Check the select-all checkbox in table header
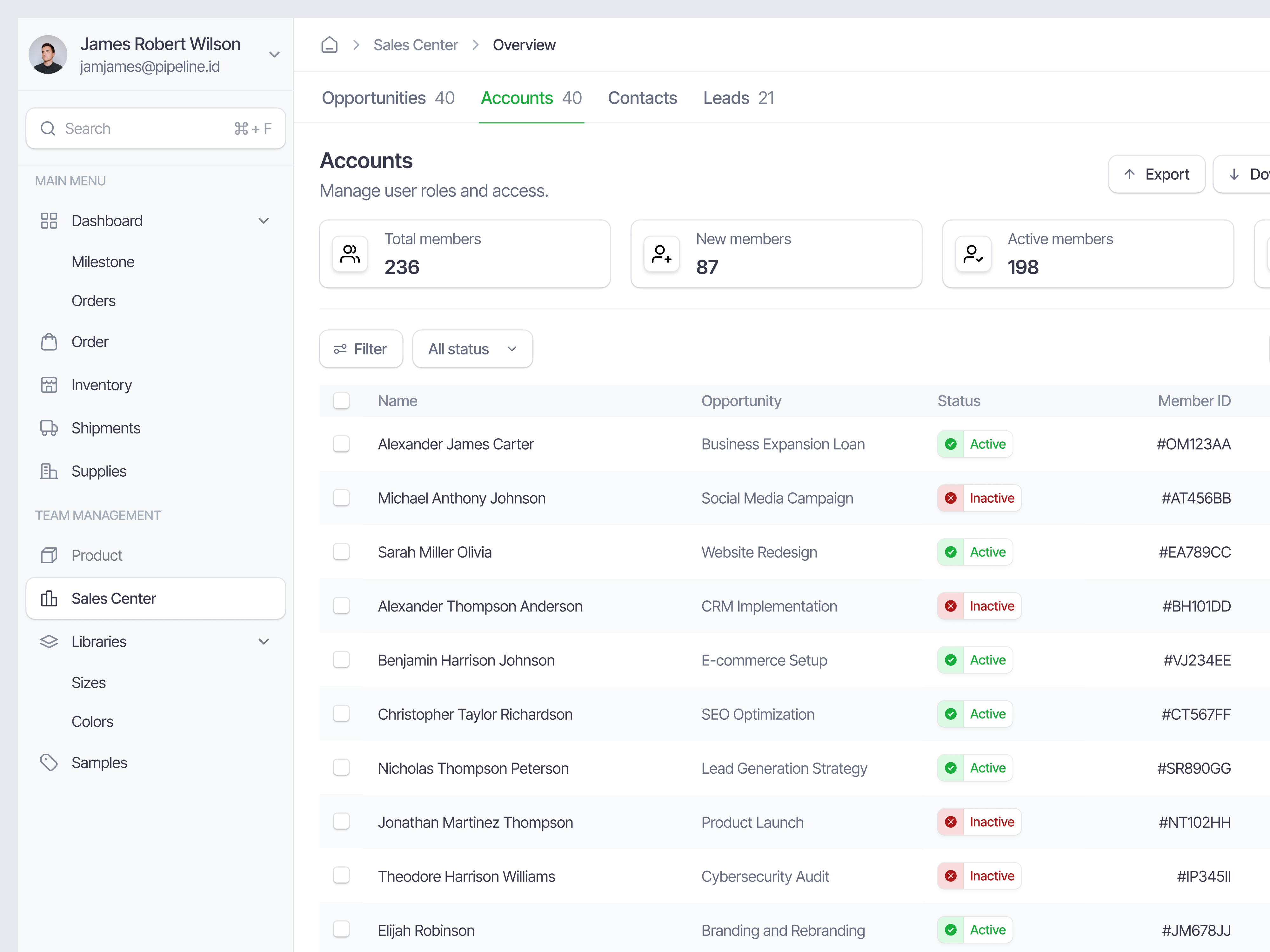This screenshot has width=1270, height=952. click(342, 400)
